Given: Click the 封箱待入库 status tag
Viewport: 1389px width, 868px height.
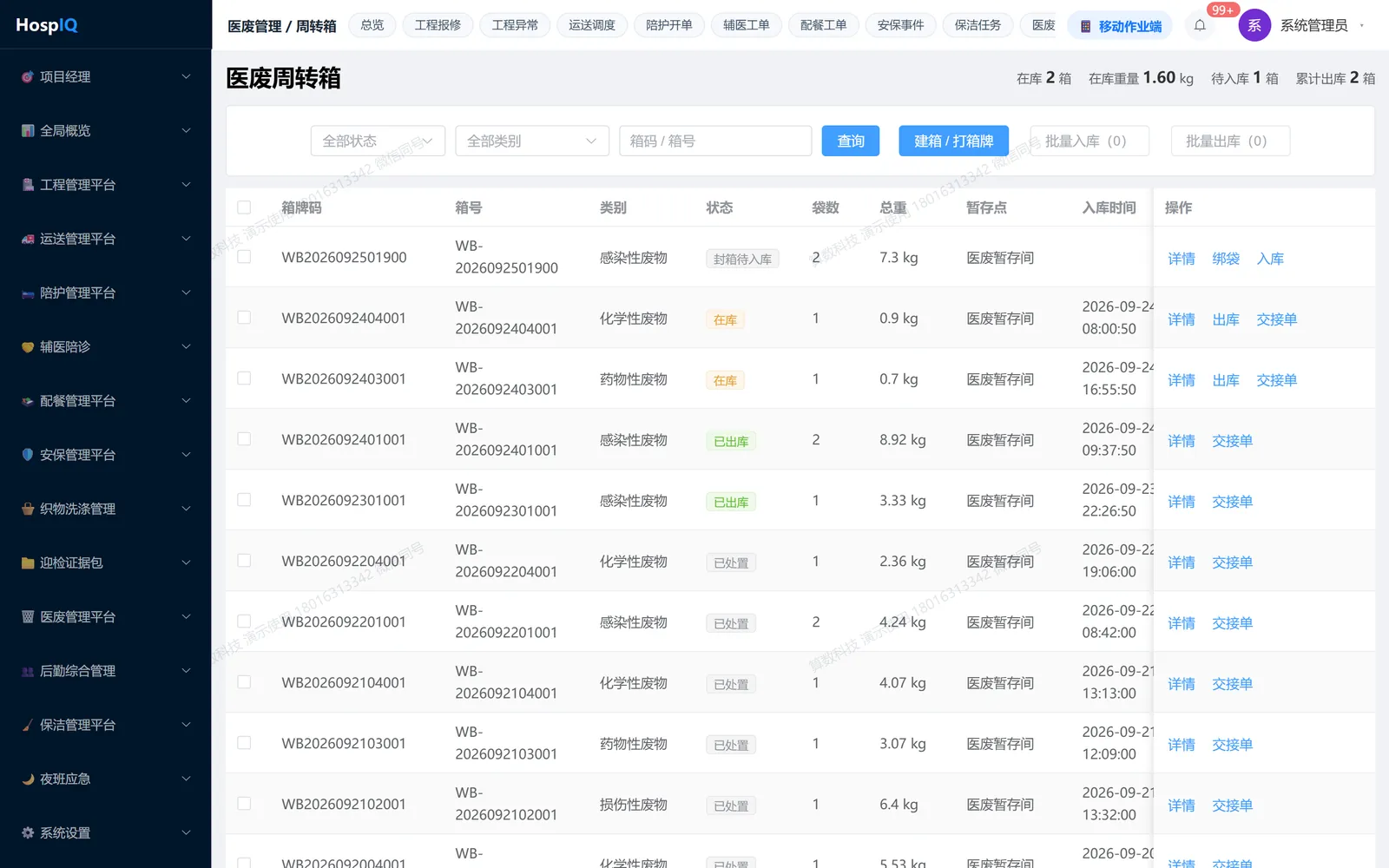Looking at the screenshot, I should (x=742, y=259).
